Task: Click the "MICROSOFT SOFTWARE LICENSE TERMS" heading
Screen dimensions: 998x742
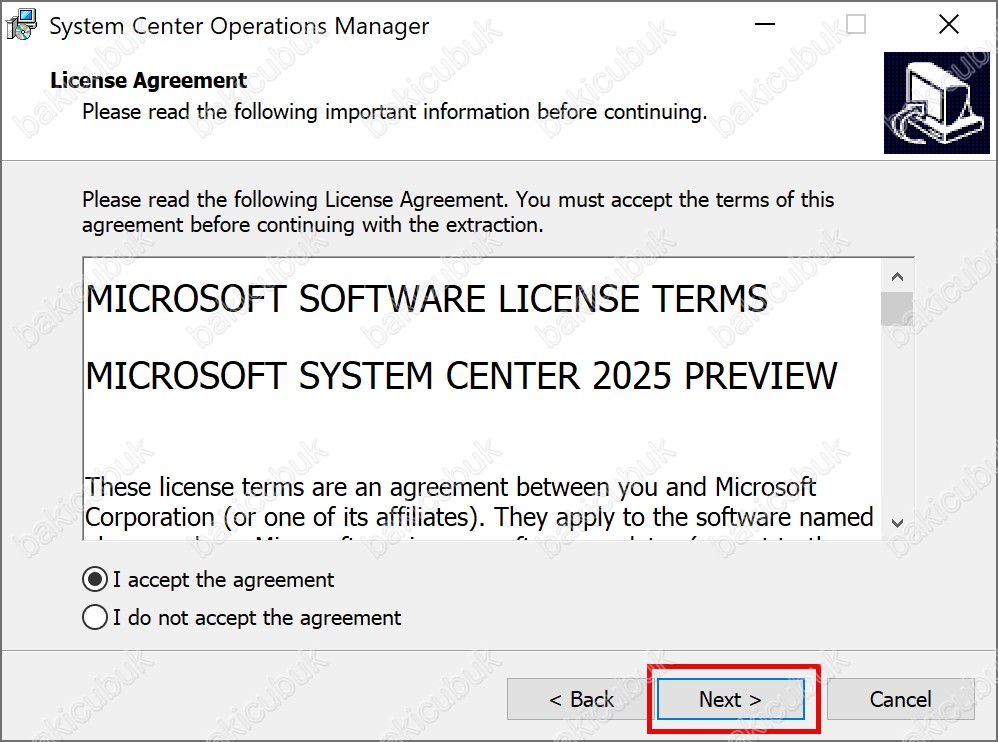Action: [426, 299]
